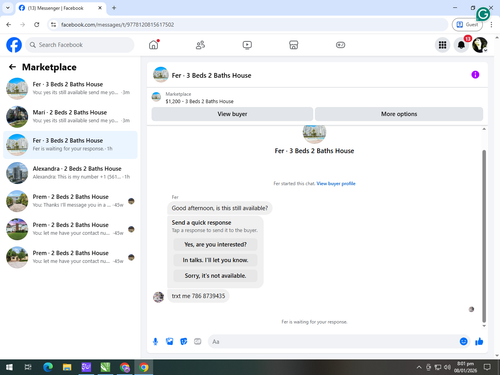The height and width of the screenshot is (375, 500).
Task: Open the Video tab icon
Action: point(247,45)
